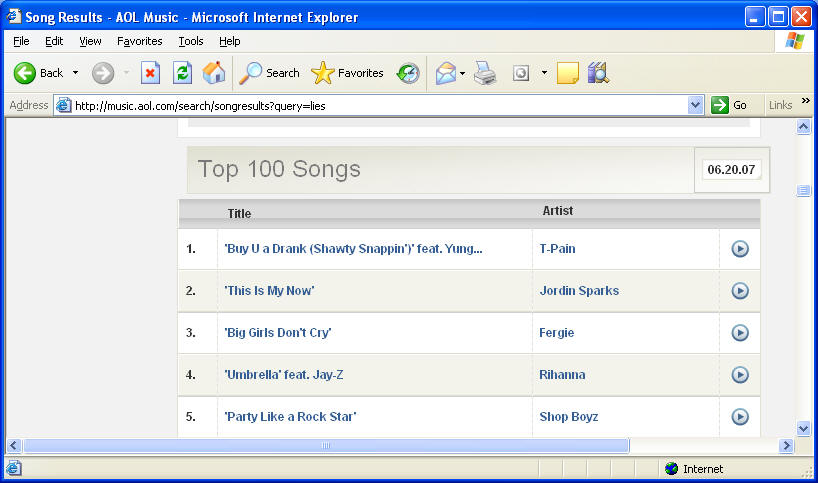Click the vertical scrollbar up arrow
This screenshot has width=818, height=483.
[803, 126]
